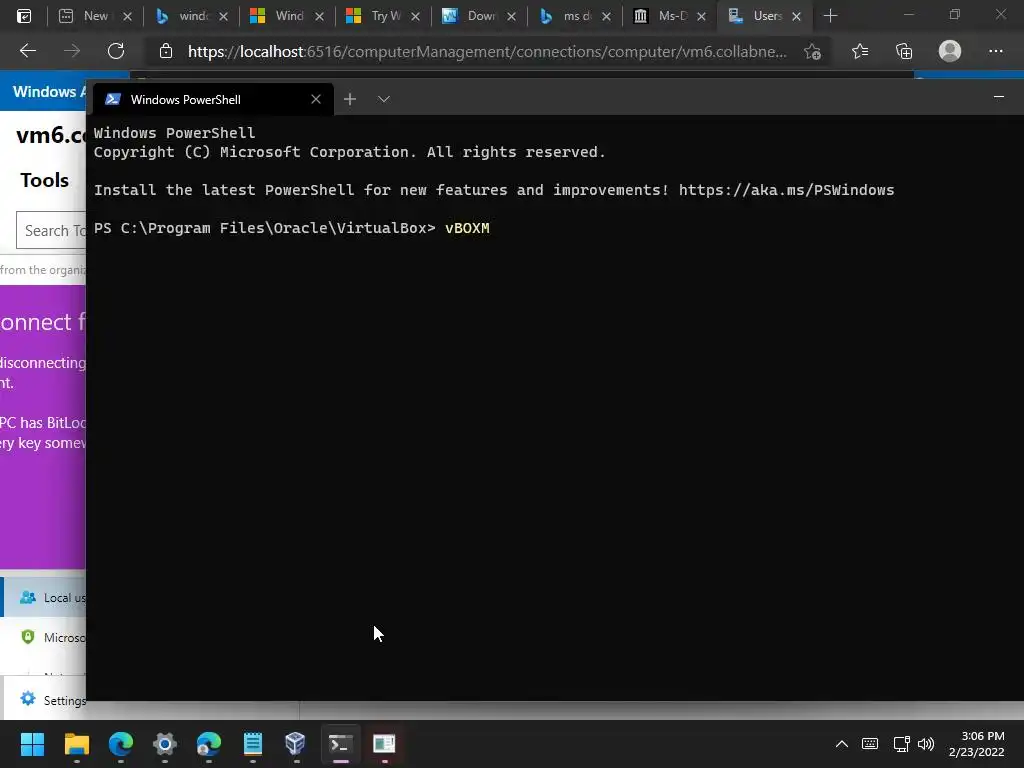
Task: Open a new Edge tab
Action: [x=830, y=16]
